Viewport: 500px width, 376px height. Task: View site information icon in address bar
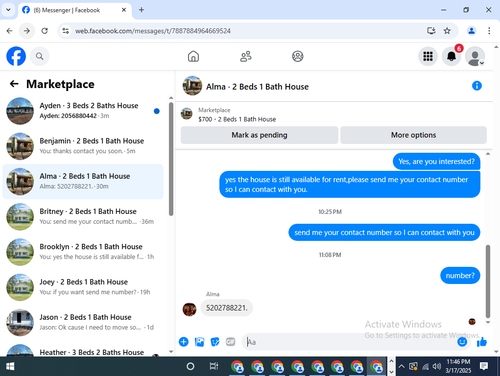[66, 31]
